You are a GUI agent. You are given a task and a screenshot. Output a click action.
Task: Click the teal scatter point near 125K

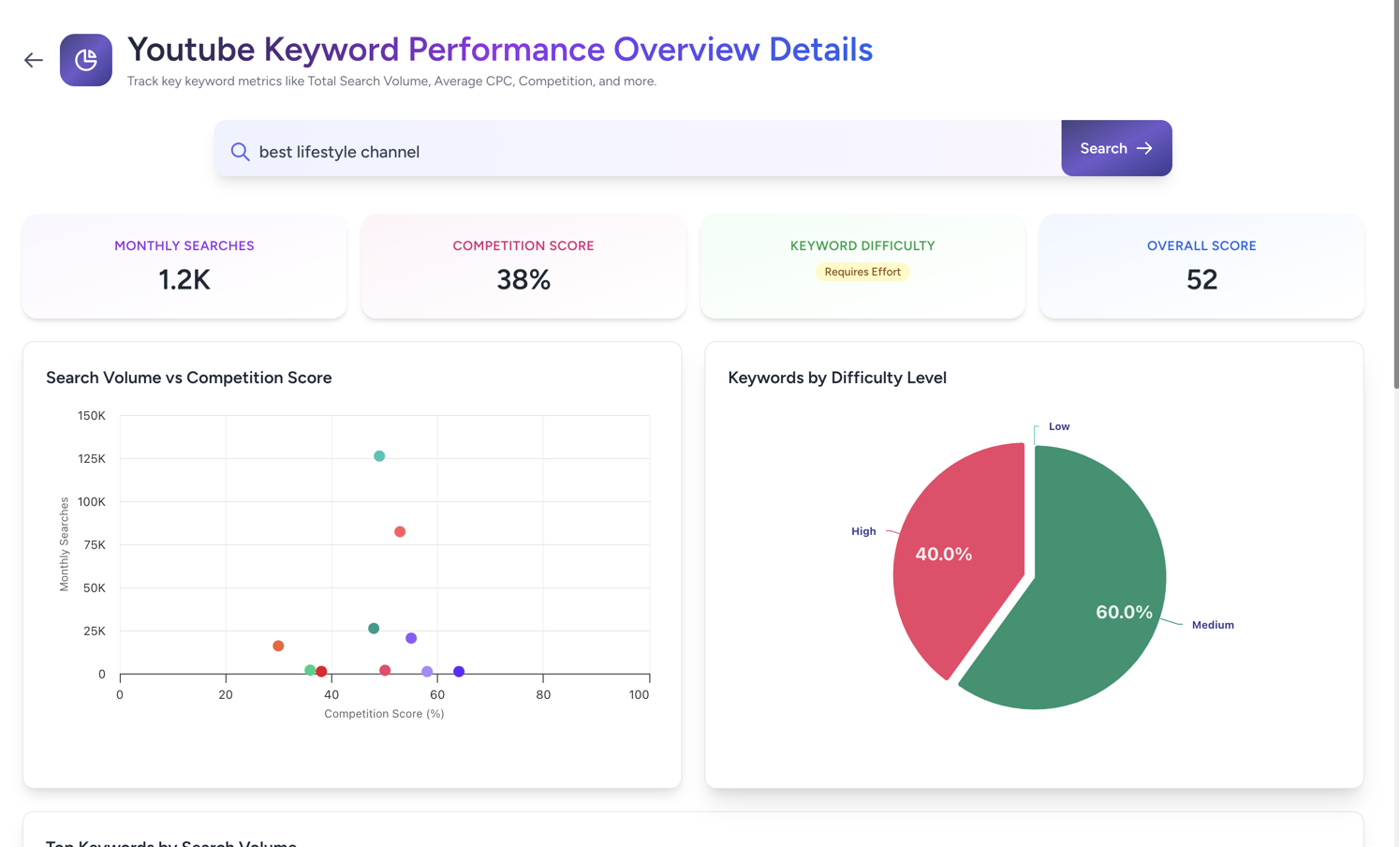(x=379, y=456)
